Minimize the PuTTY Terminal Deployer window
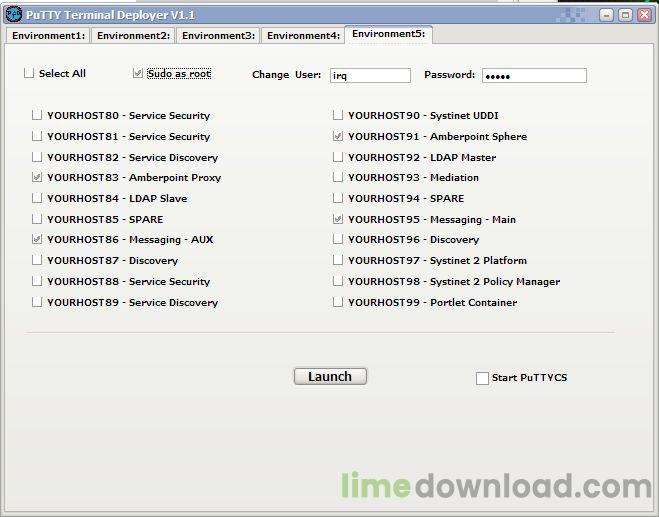This screenshot has width=659, height=517. (606, 15)
